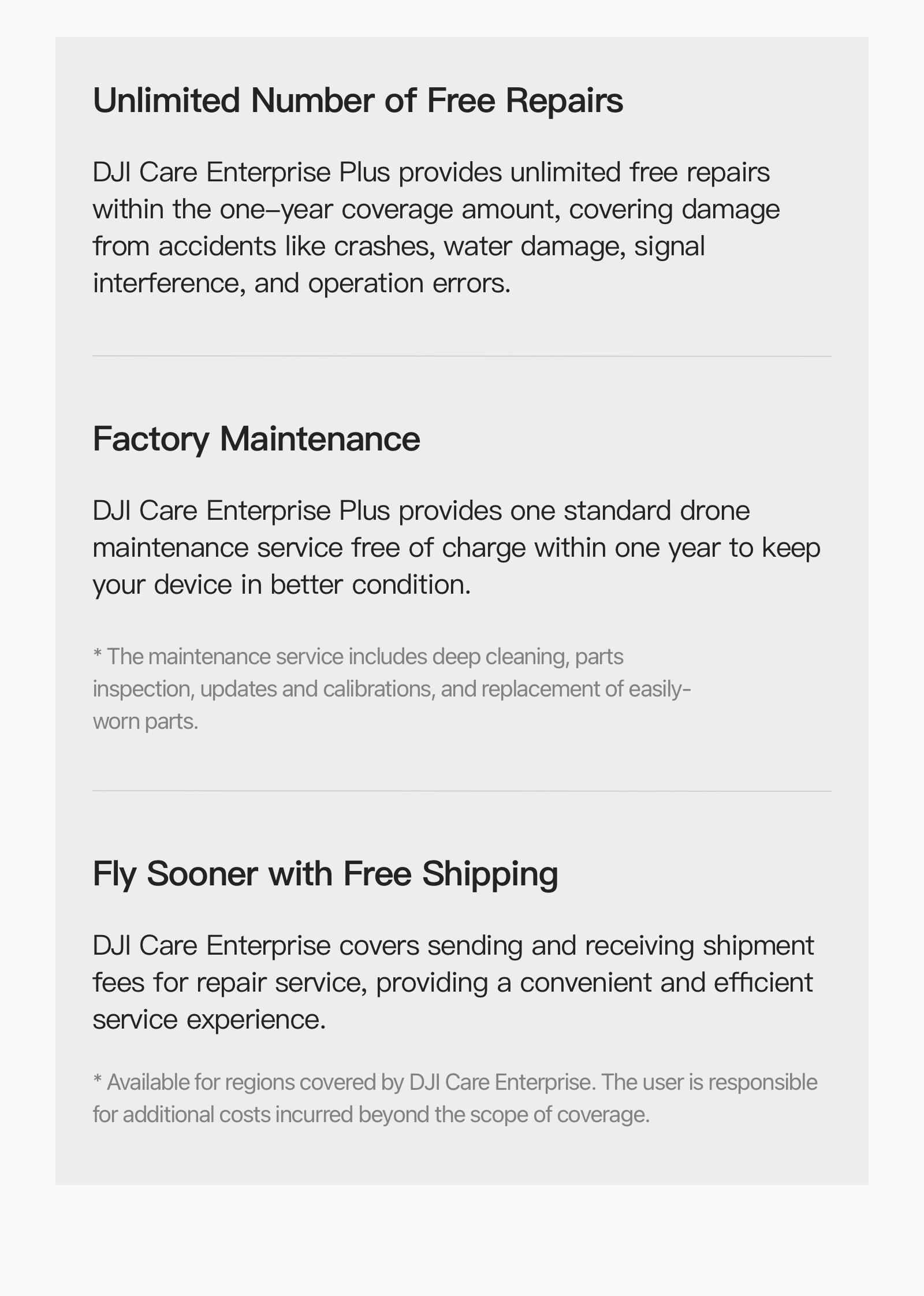Click 'for additional costs incurred' footnote line
The image size is (924, 1296).
pos(371,1115)
